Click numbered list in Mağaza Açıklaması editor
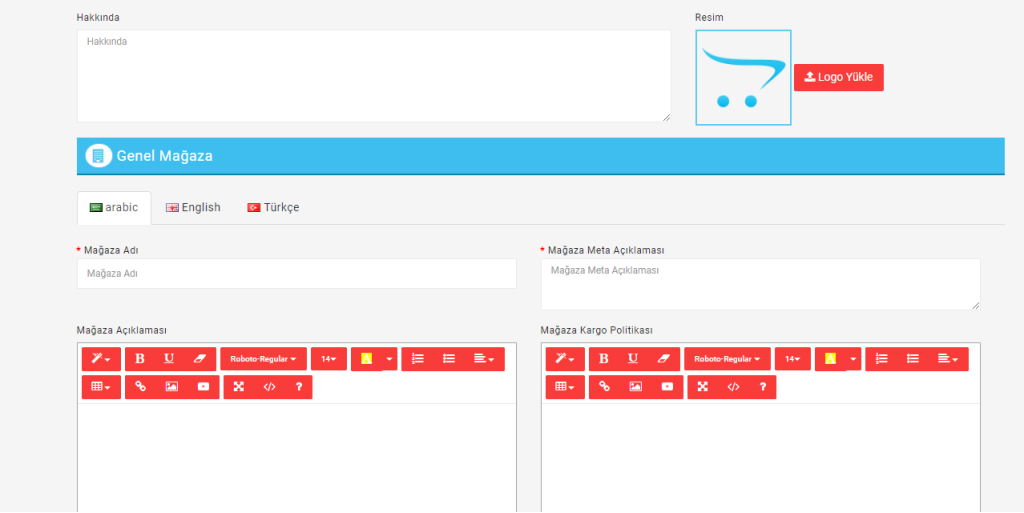1024x513 pixels. [418, 359]
